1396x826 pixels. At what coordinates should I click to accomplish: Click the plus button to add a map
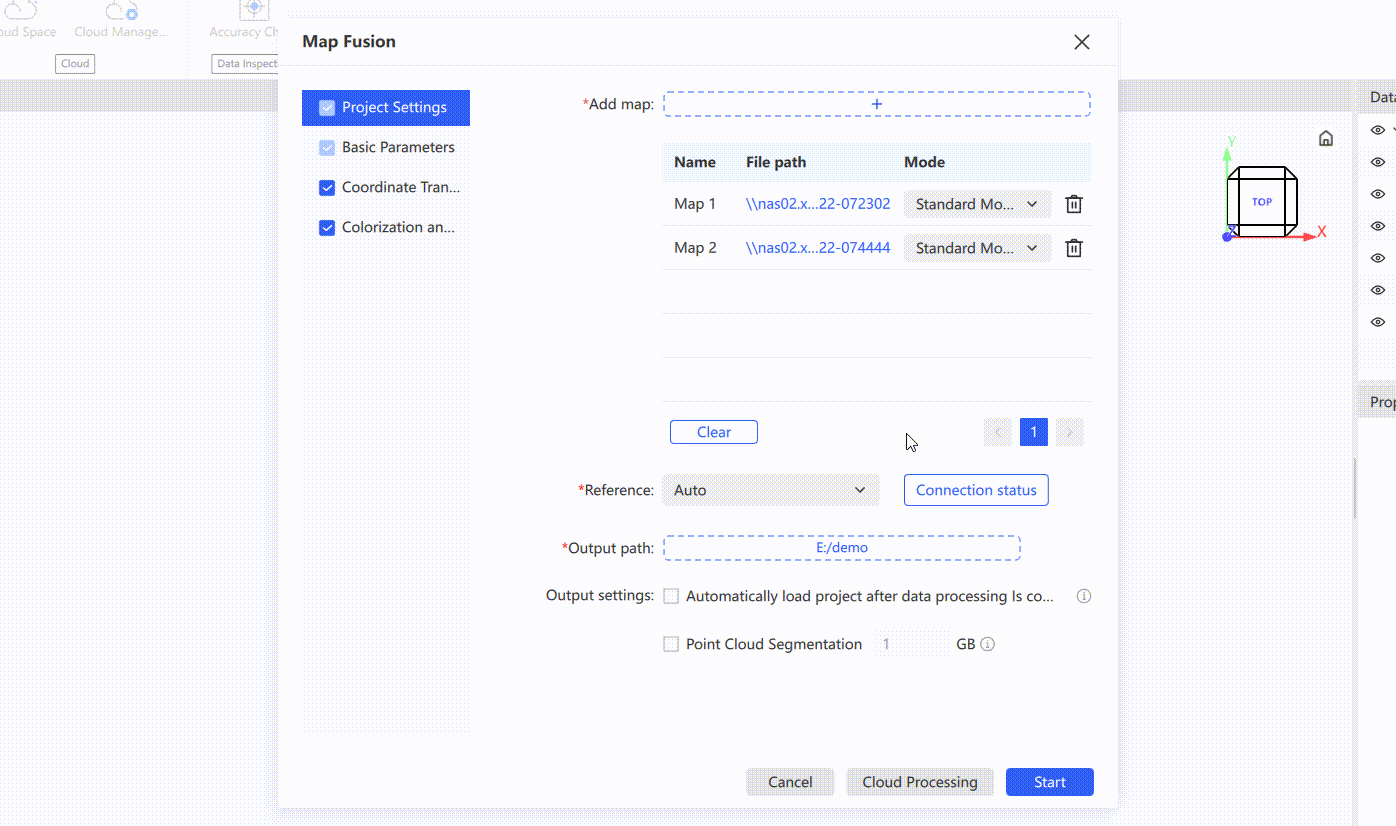877,104
